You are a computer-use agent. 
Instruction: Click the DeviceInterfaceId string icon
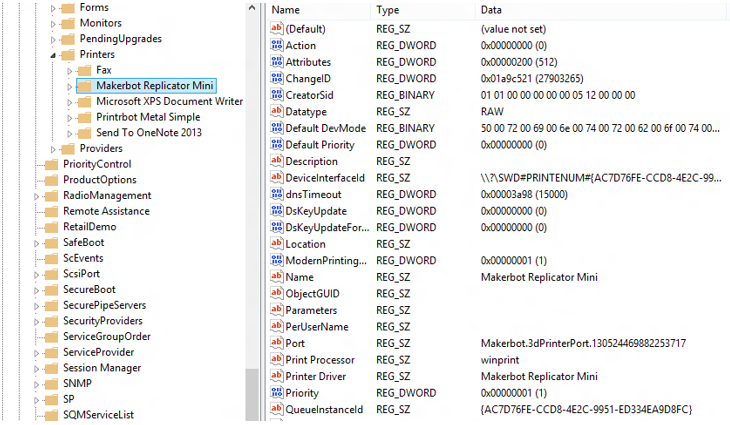tap(277, 177)
